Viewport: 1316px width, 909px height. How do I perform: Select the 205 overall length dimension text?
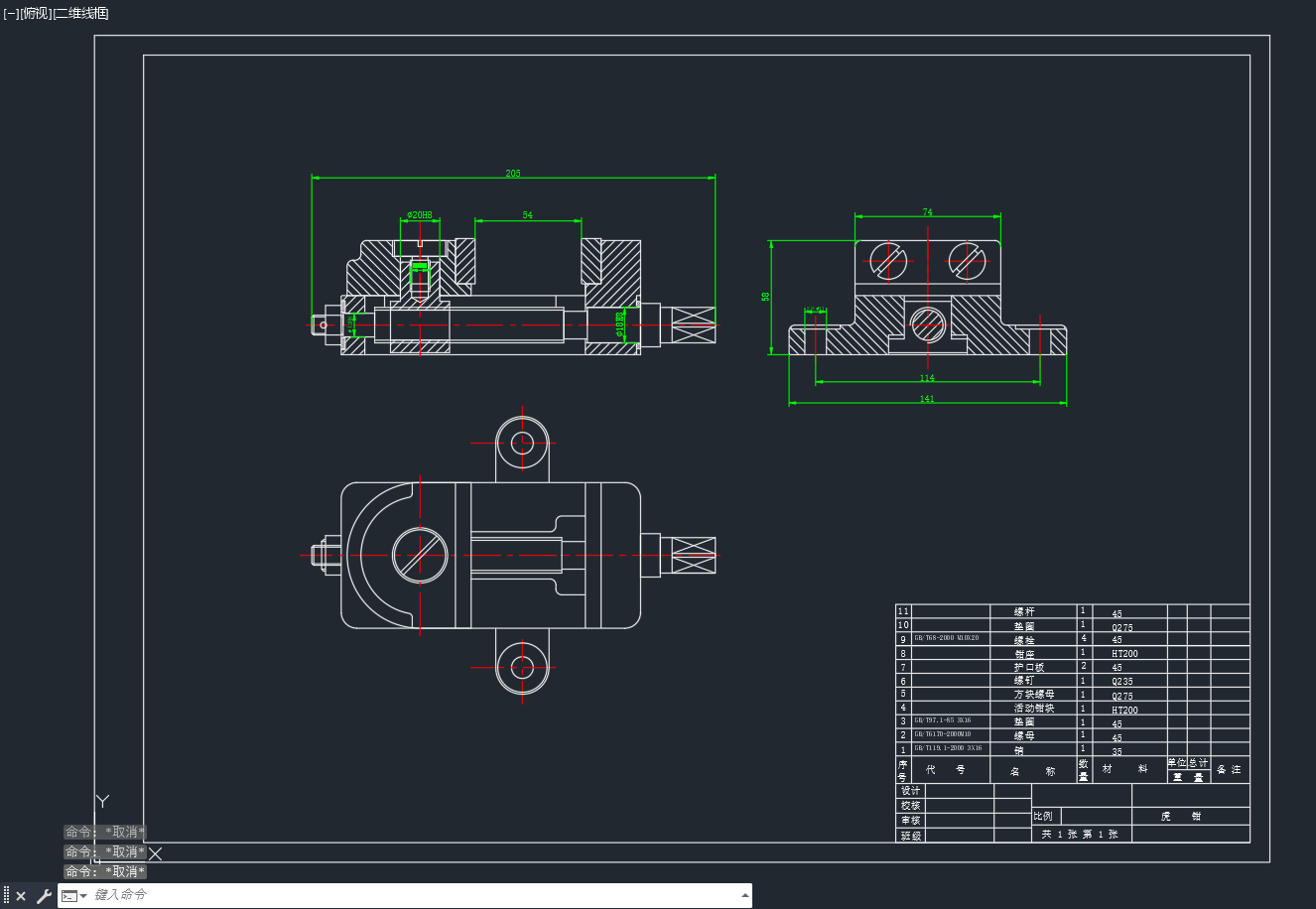[x=513, y=173]
